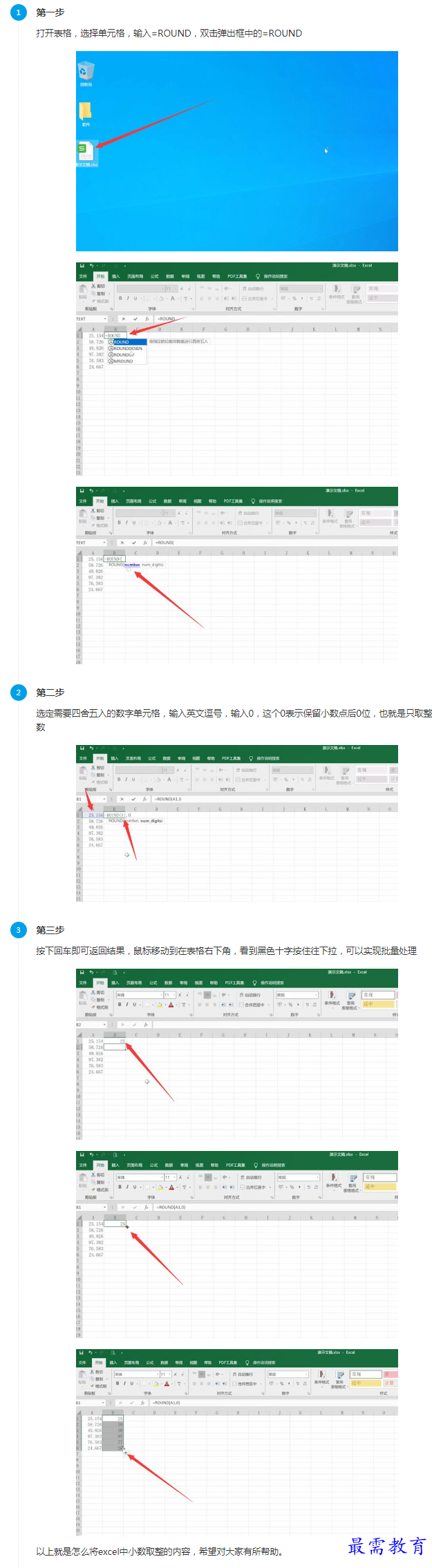The height and width of the screenshot is (1568, 432).
Task: Open the 公式 tab in the last Excel screenshot
Action: [x=150, y=1362]
